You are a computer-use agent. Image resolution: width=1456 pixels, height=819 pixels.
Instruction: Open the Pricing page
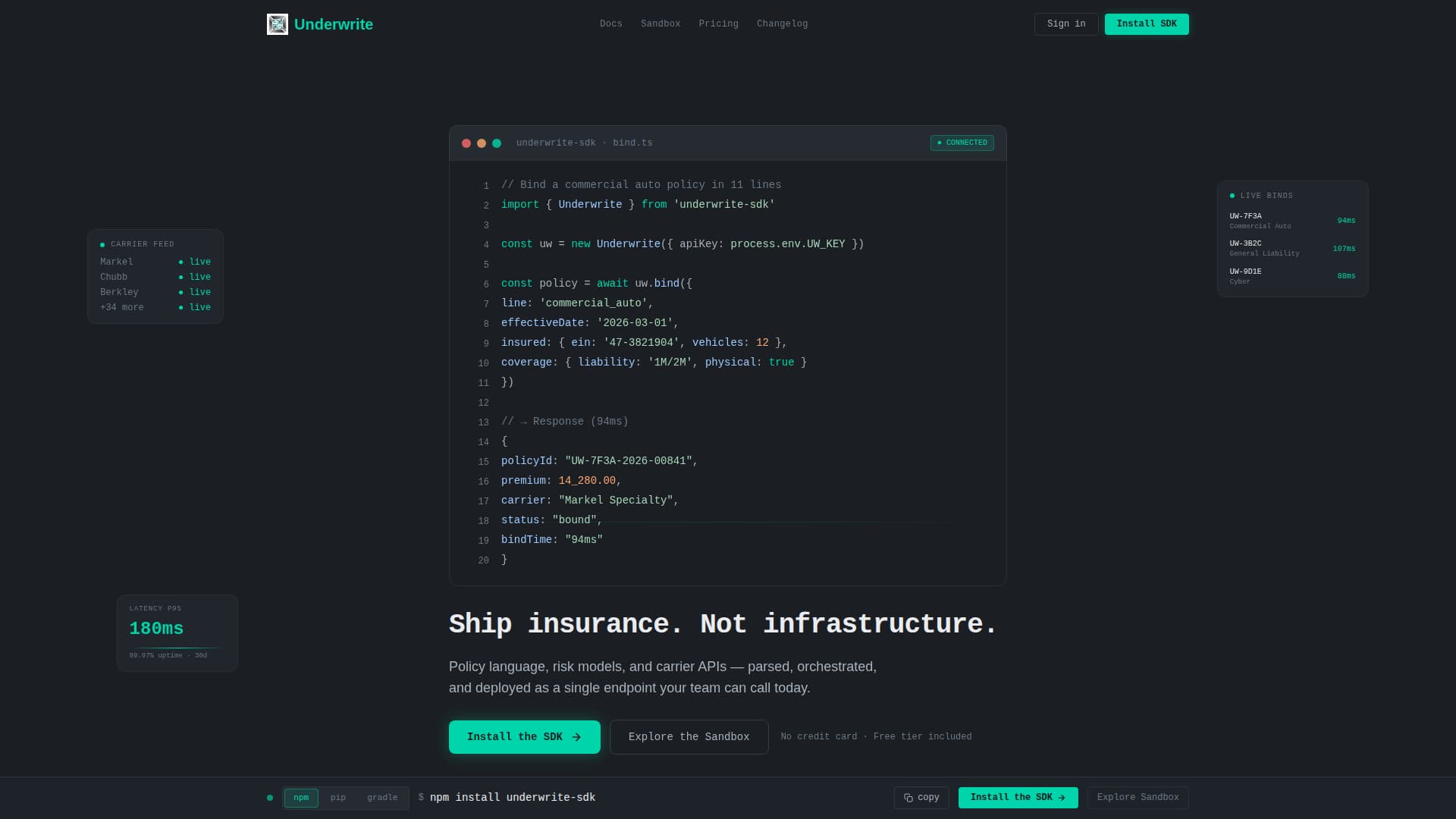tap(718, 24)
